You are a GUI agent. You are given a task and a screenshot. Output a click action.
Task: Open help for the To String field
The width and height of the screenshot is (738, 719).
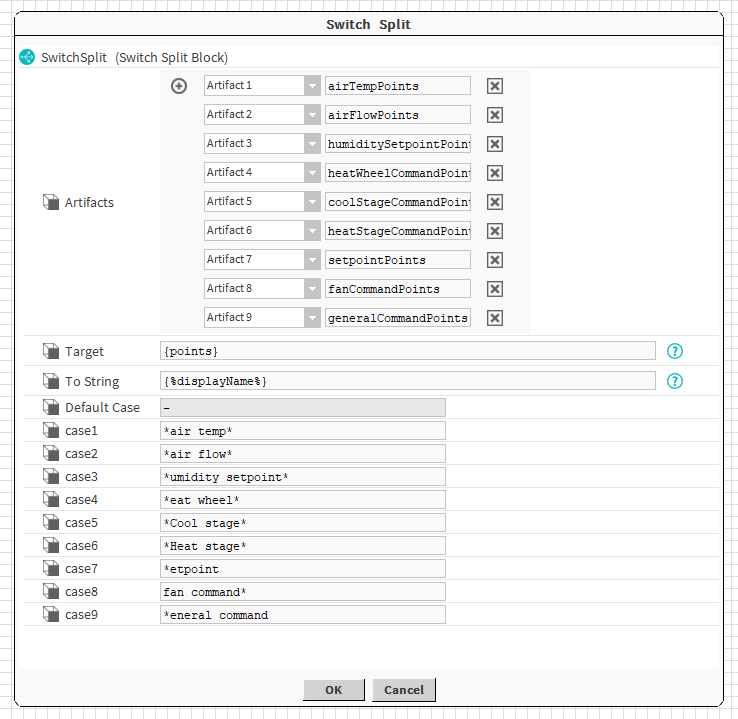coord(675,381)
